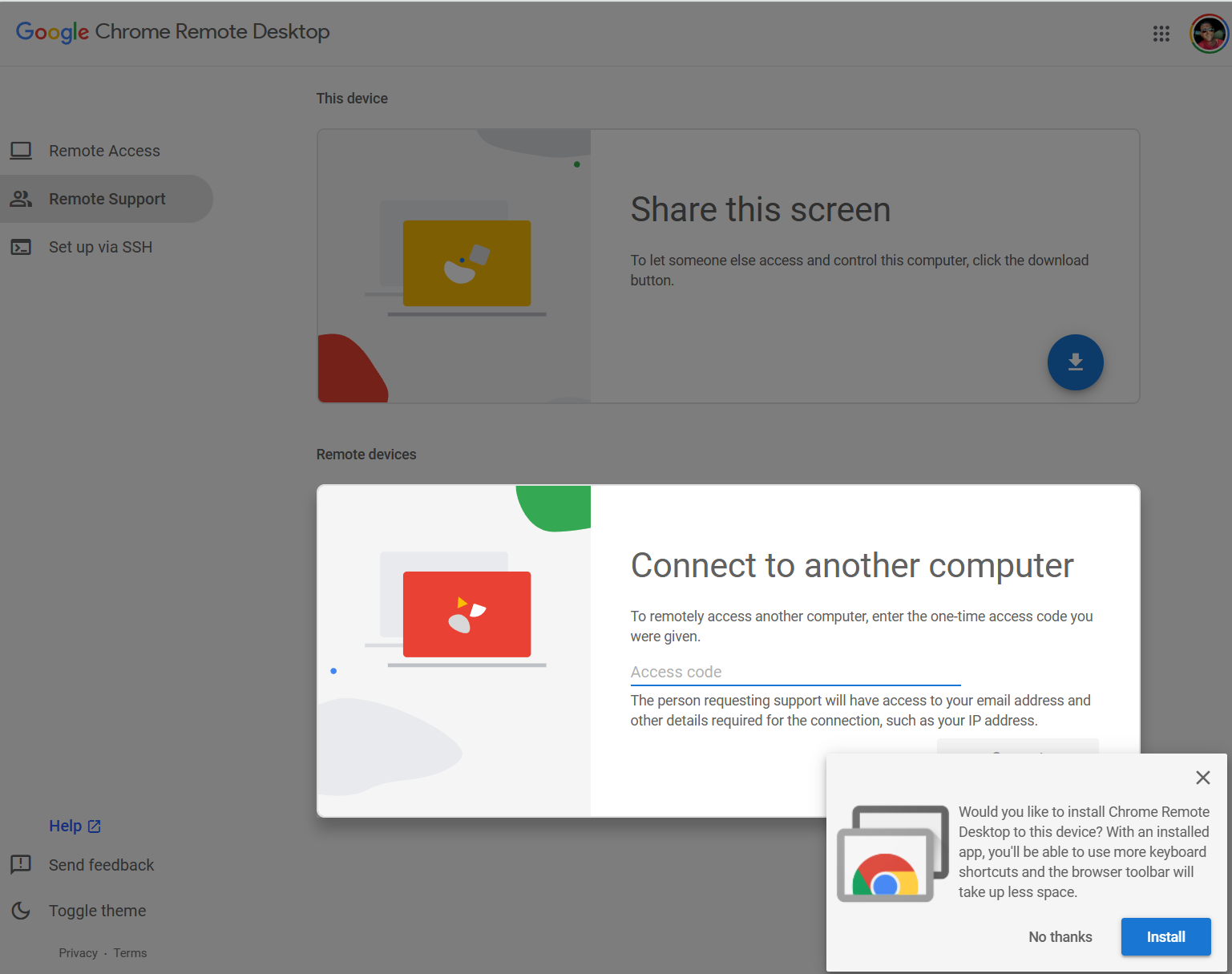Viewport: 1232px width, 974px height.
Task: Click the Remote Access laptop icon
Action: (21, 151)
